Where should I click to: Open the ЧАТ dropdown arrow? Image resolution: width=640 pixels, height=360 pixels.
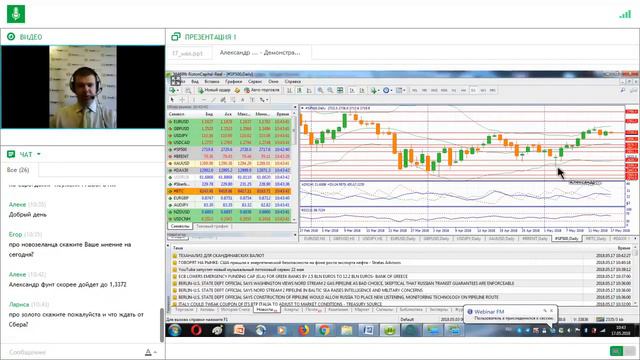(39, 154)
